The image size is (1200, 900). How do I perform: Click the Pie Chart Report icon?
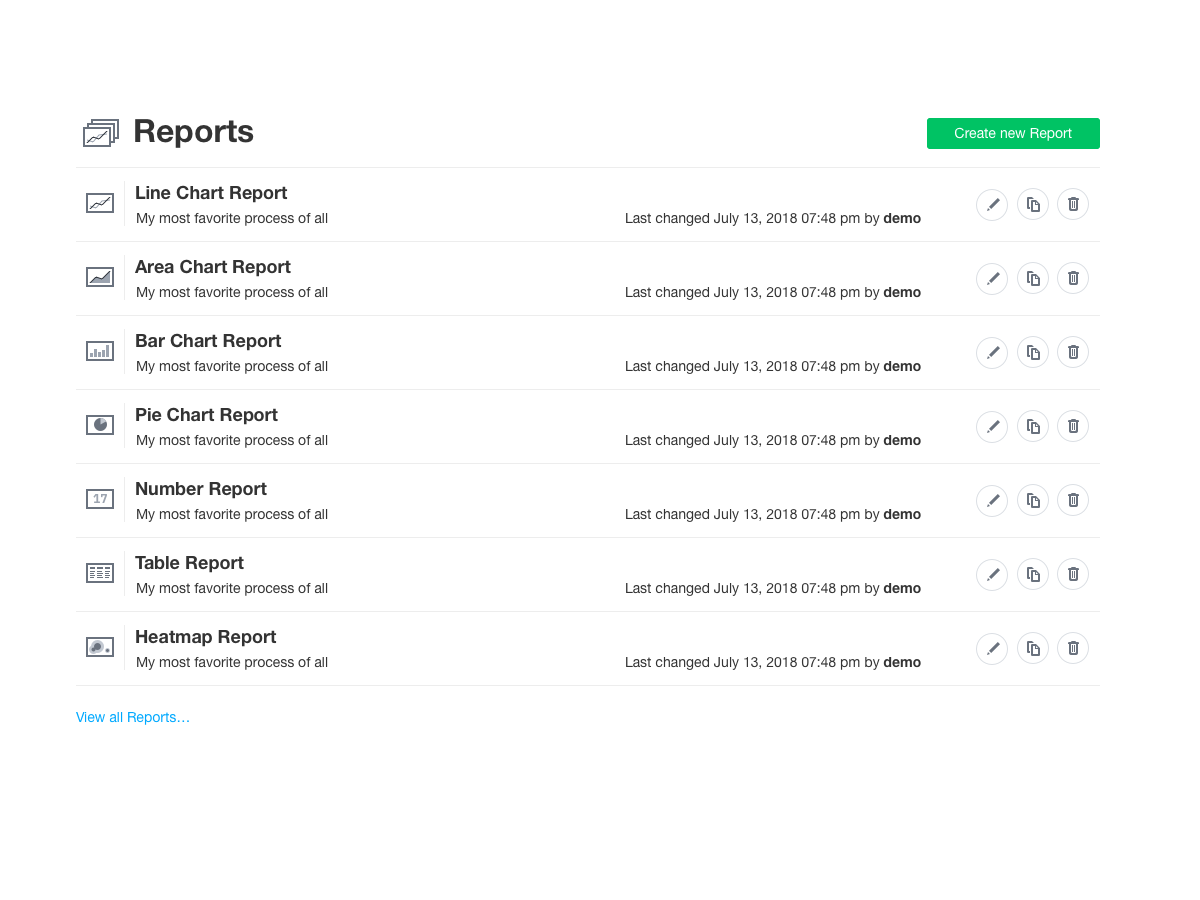(x=100, y=424)
